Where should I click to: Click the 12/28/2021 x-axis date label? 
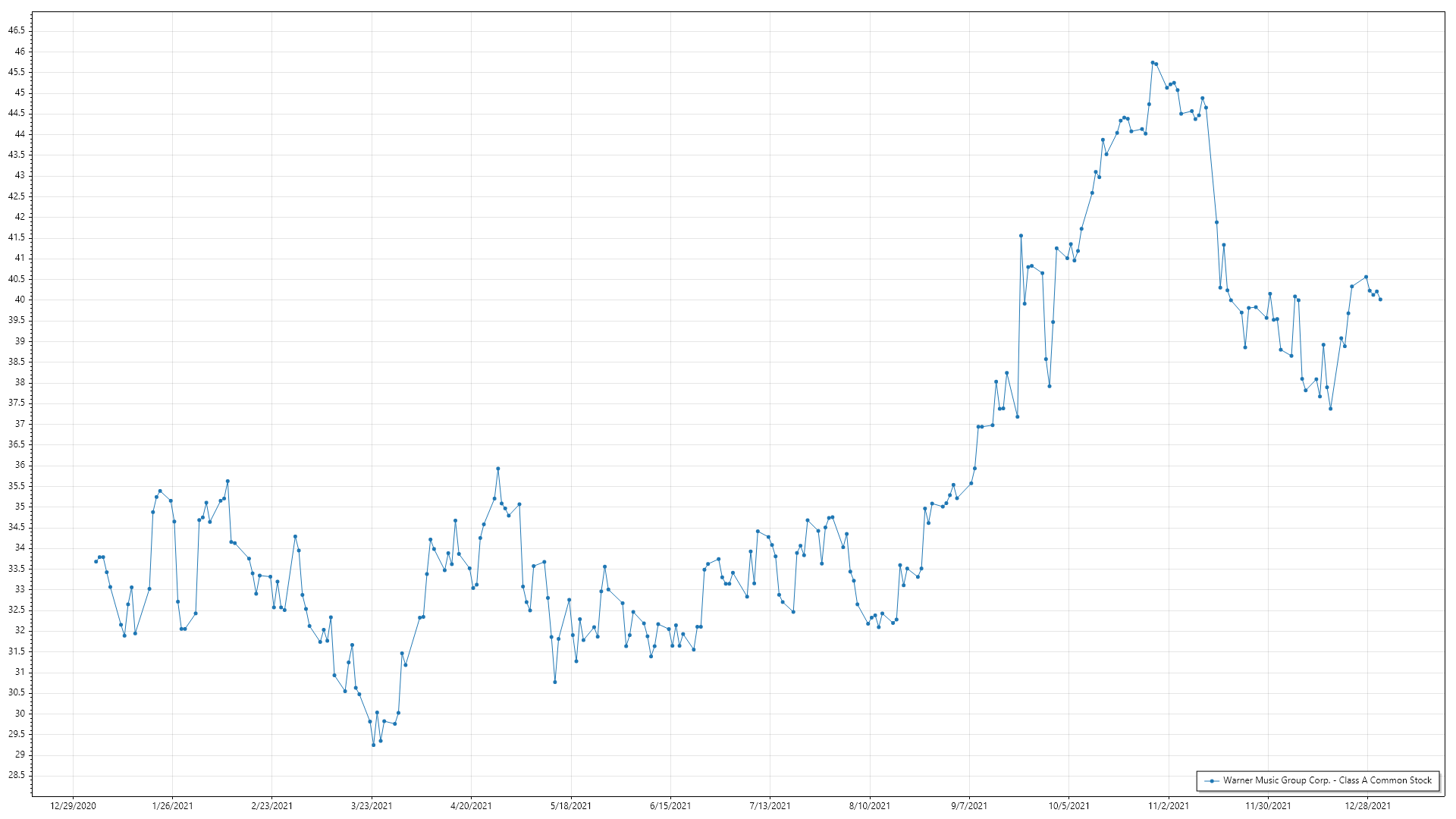pyautogui.click(x=1367, y=806)
